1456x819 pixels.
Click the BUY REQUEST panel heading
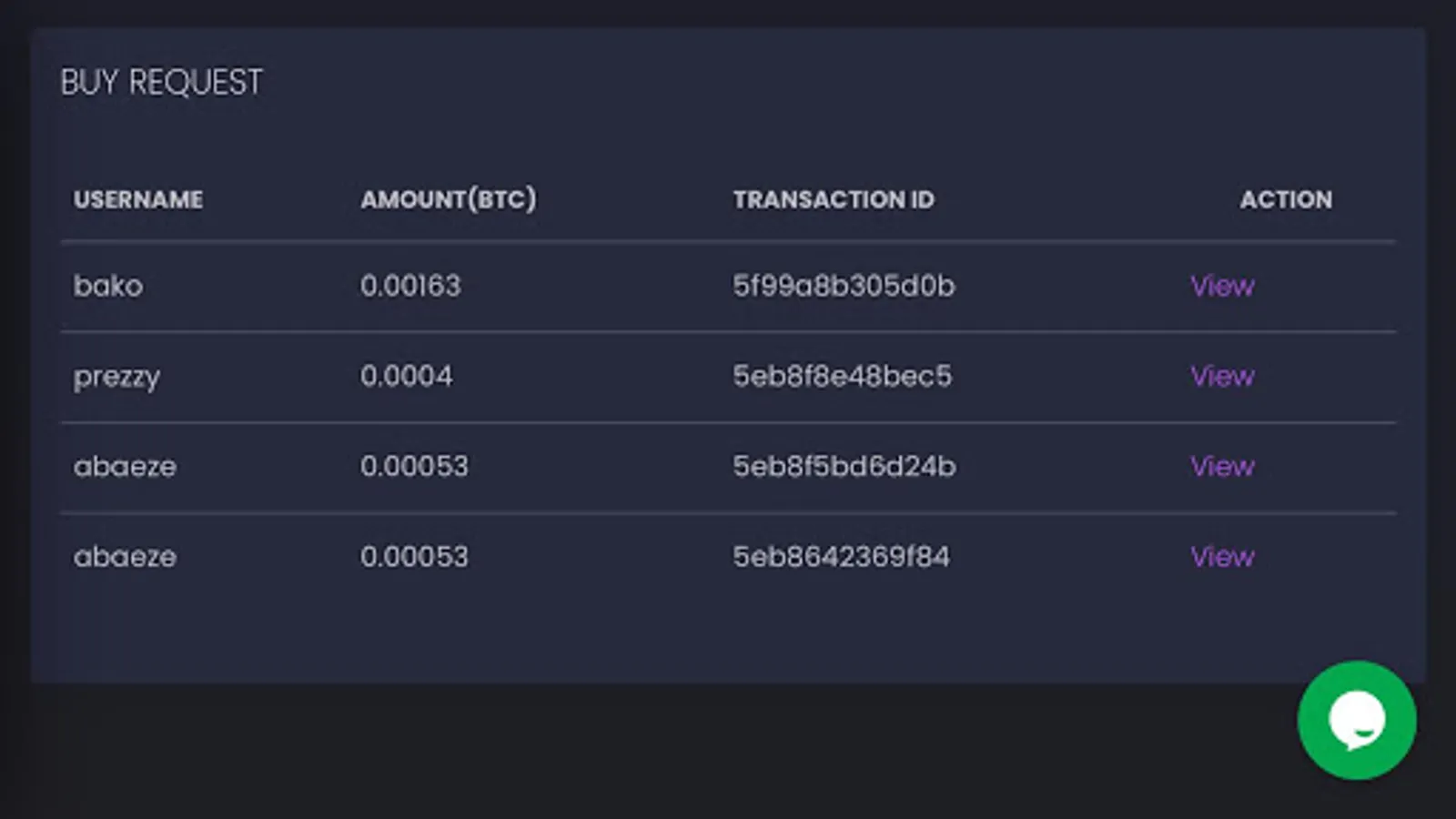tap(161, 83)
